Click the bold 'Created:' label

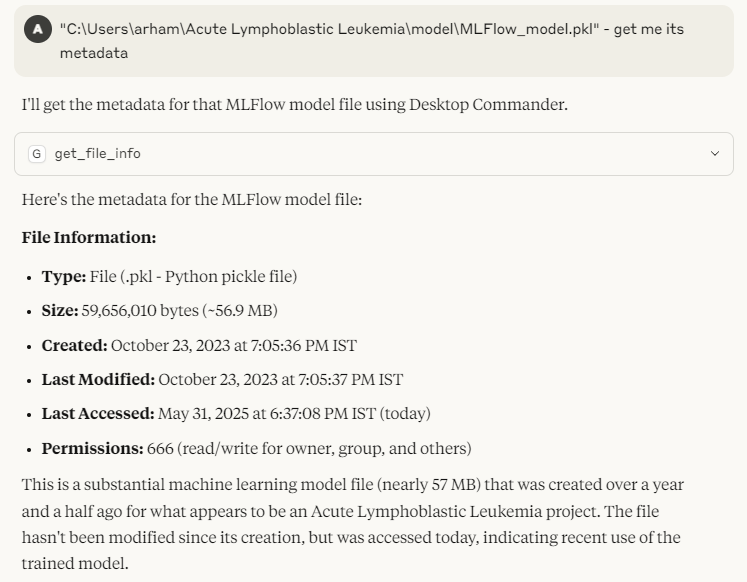[75, 345]
